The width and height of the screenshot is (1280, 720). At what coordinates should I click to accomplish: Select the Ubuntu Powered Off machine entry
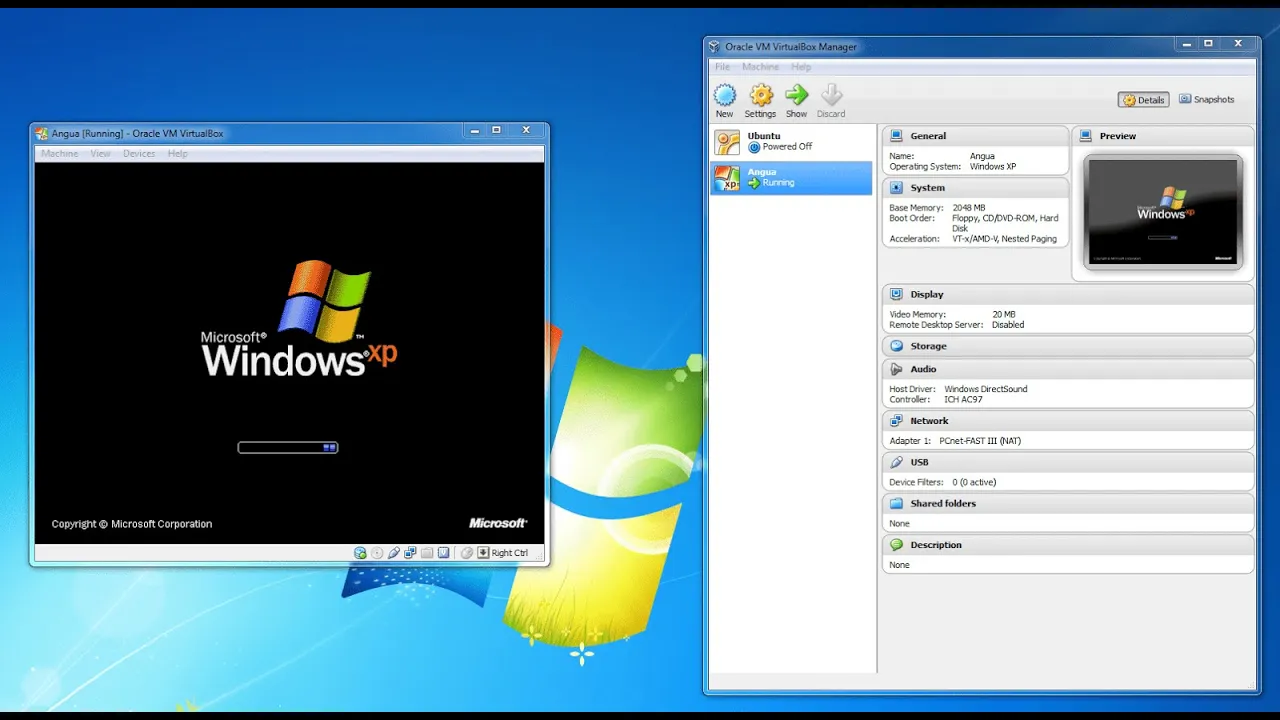pos(791,142)
